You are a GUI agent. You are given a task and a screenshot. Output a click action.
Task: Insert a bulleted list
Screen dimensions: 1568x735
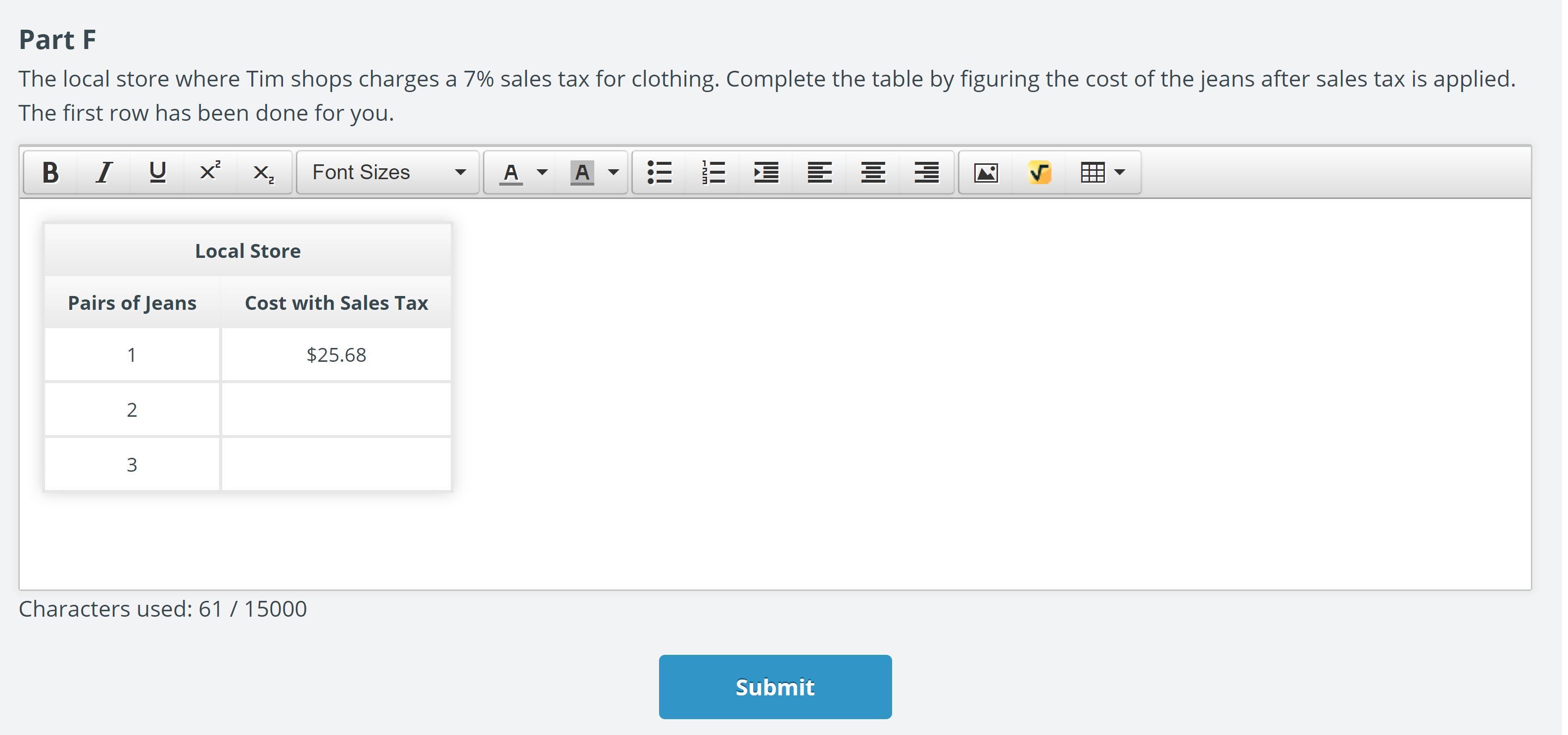(x=659, y=172)
